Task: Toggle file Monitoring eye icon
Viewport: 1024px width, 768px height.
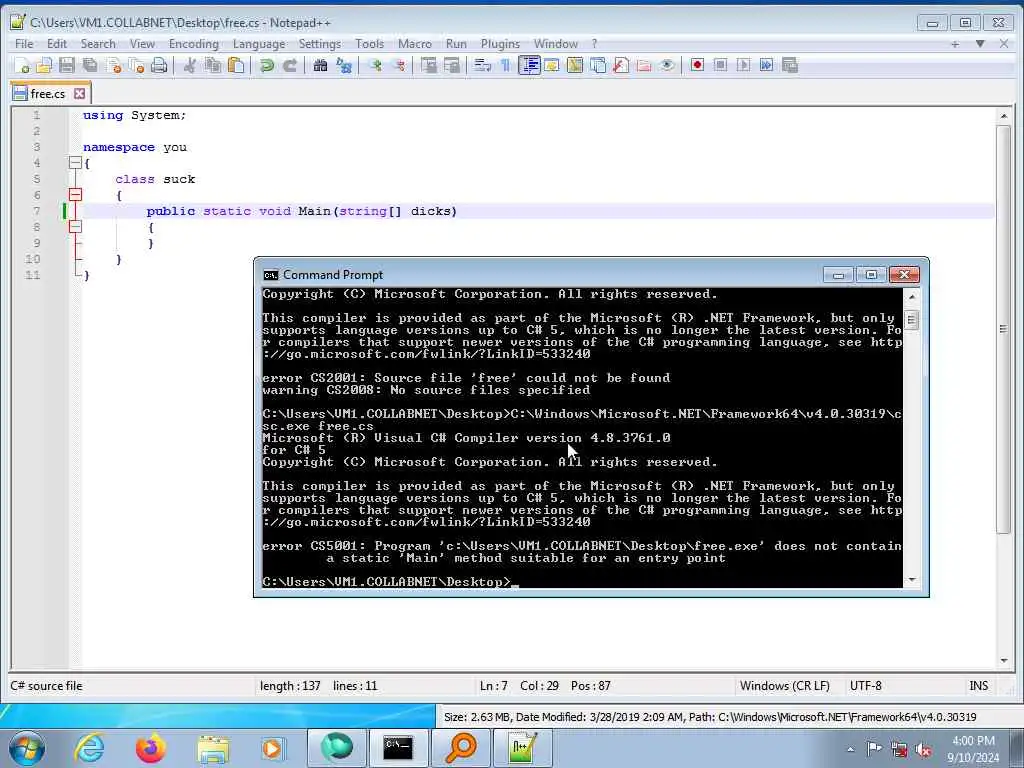Action: point(667,65)
